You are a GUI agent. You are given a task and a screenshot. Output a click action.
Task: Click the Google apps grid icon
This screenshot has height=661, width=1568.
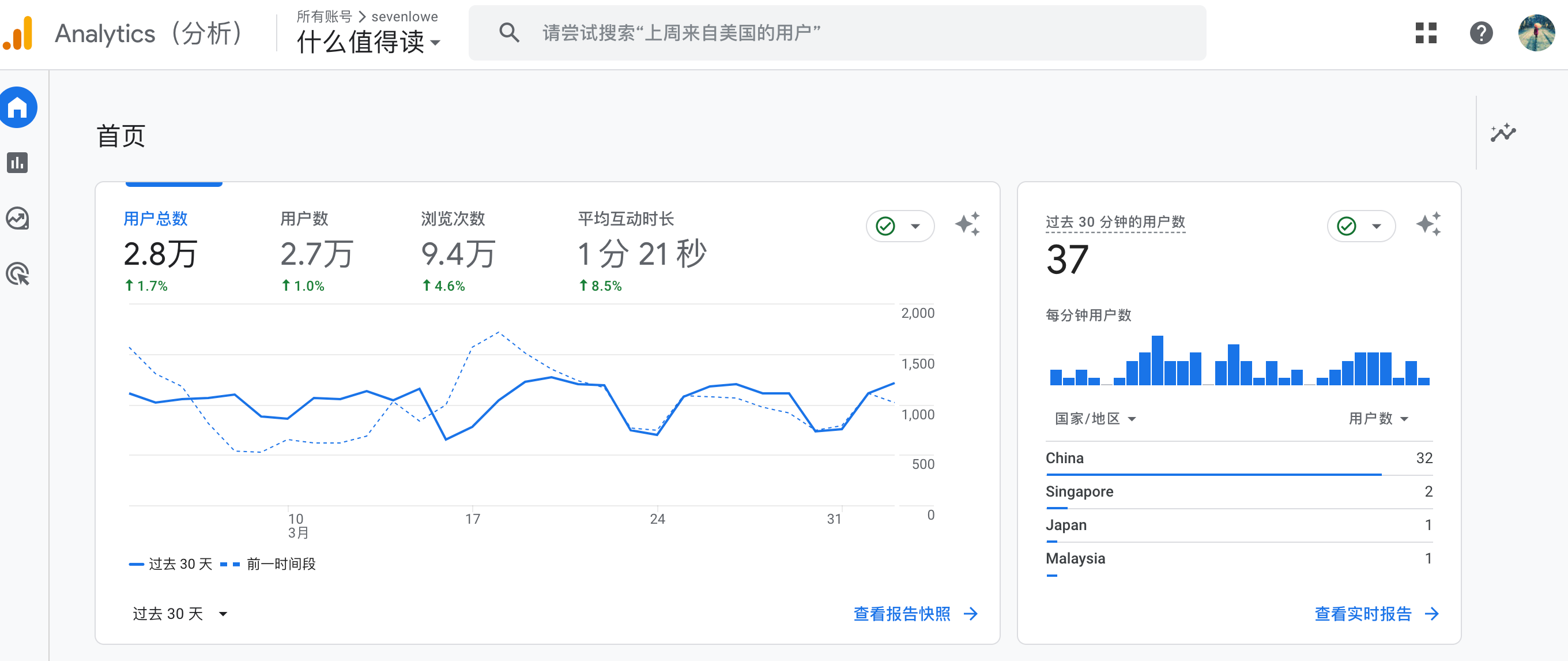(x=1426, y=33)
